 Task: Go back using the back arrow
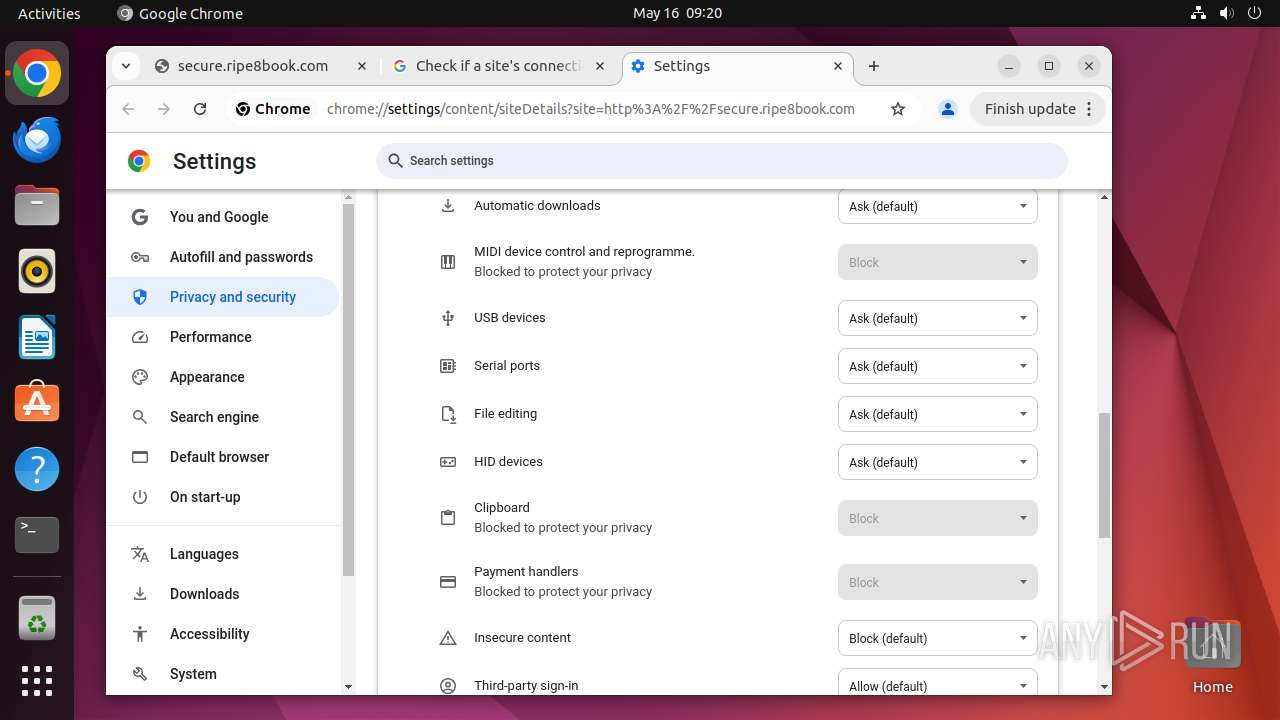tap(128, 109)
